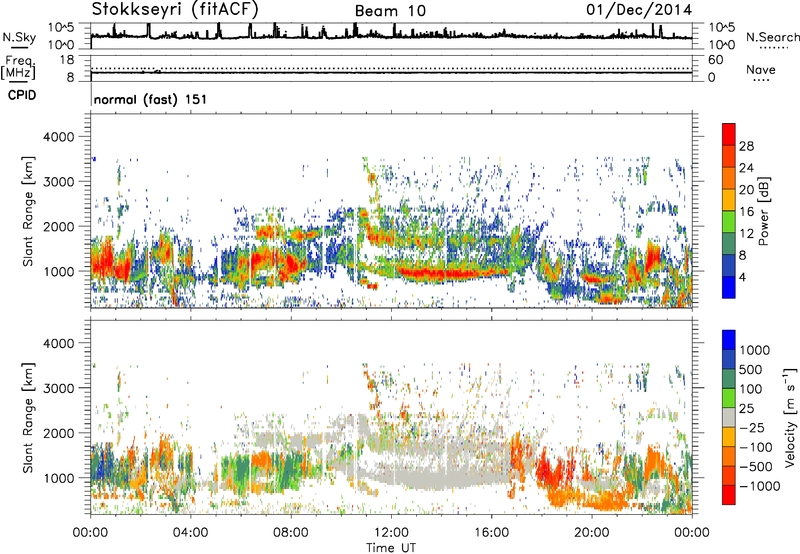Click the "500" velocity colorbar tick label
This screenshot has width=800, height=554.
pos(751,369)
